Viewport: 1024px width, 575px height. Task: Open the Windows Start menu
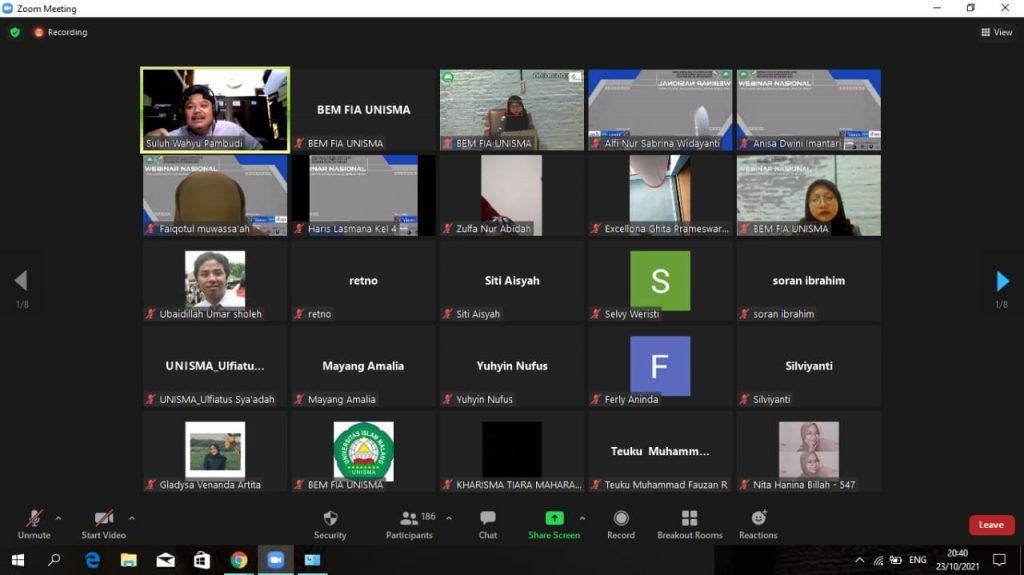point(18,560)
